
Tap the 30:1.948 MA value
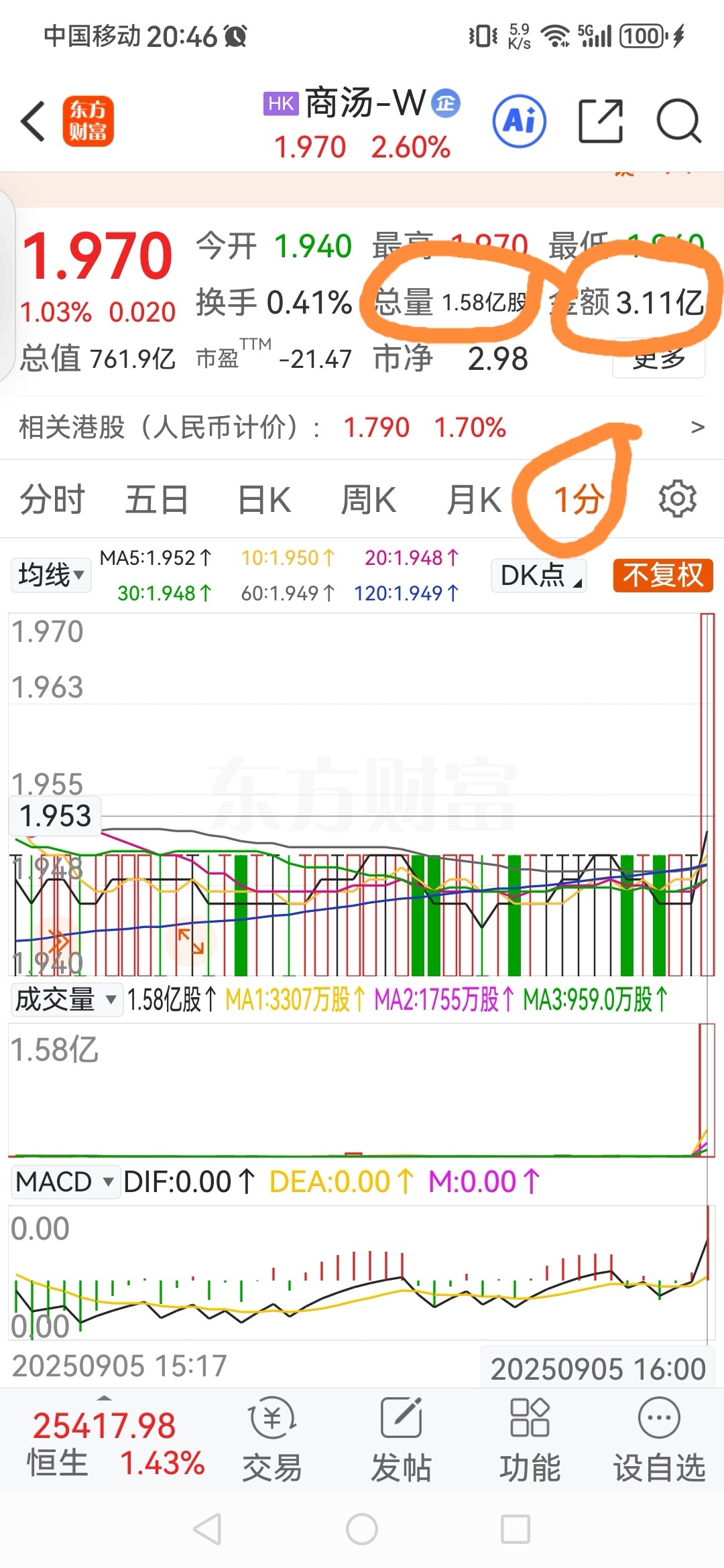point(164,593)
